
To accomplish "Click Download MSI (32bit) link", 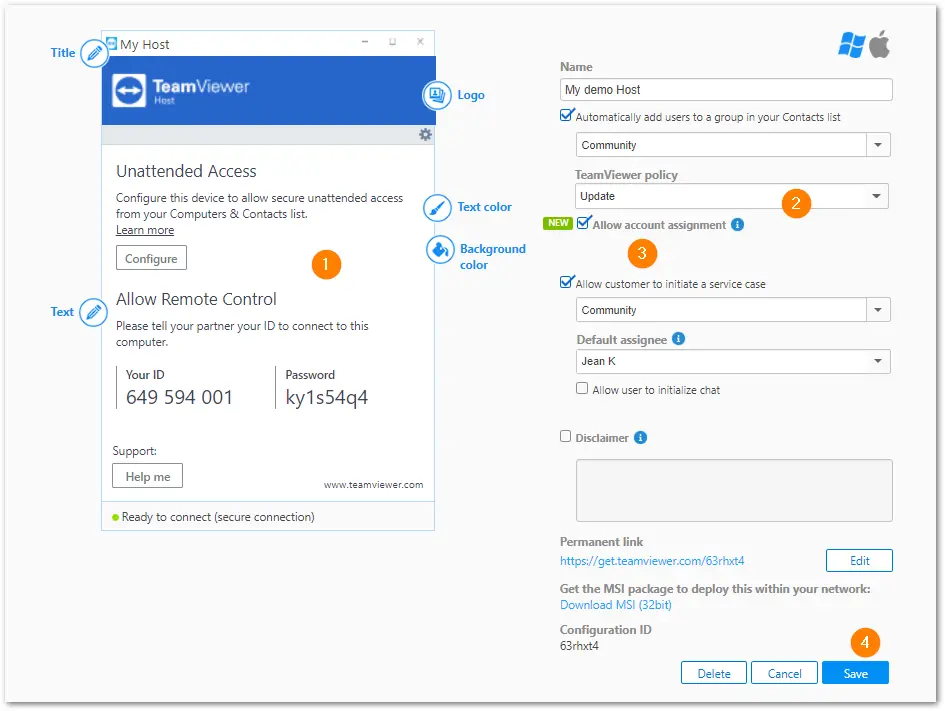I will click(616, 605).
